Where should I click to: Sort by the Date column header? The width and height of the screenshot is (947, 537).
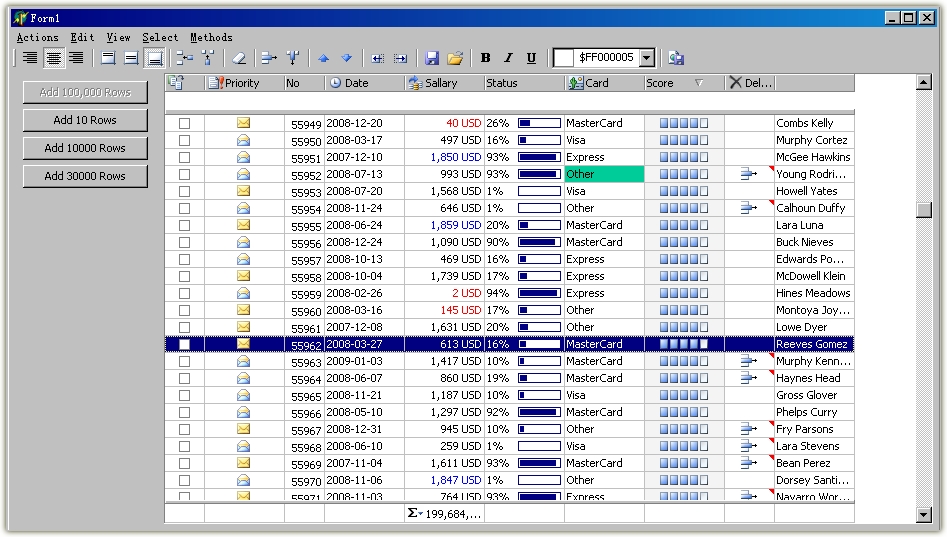tap(364, 83)
